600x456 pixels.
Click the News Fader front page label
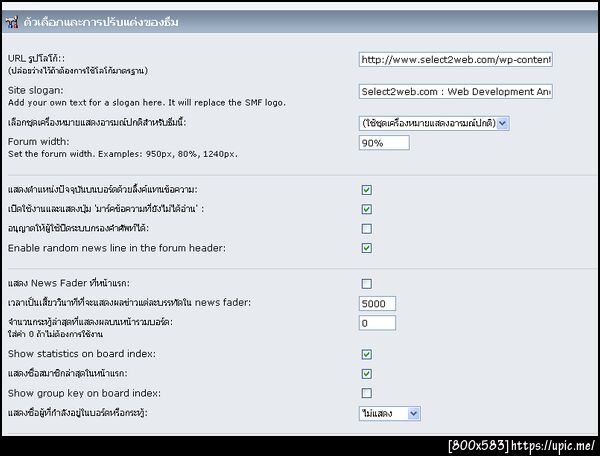click(x=69, y=283)
